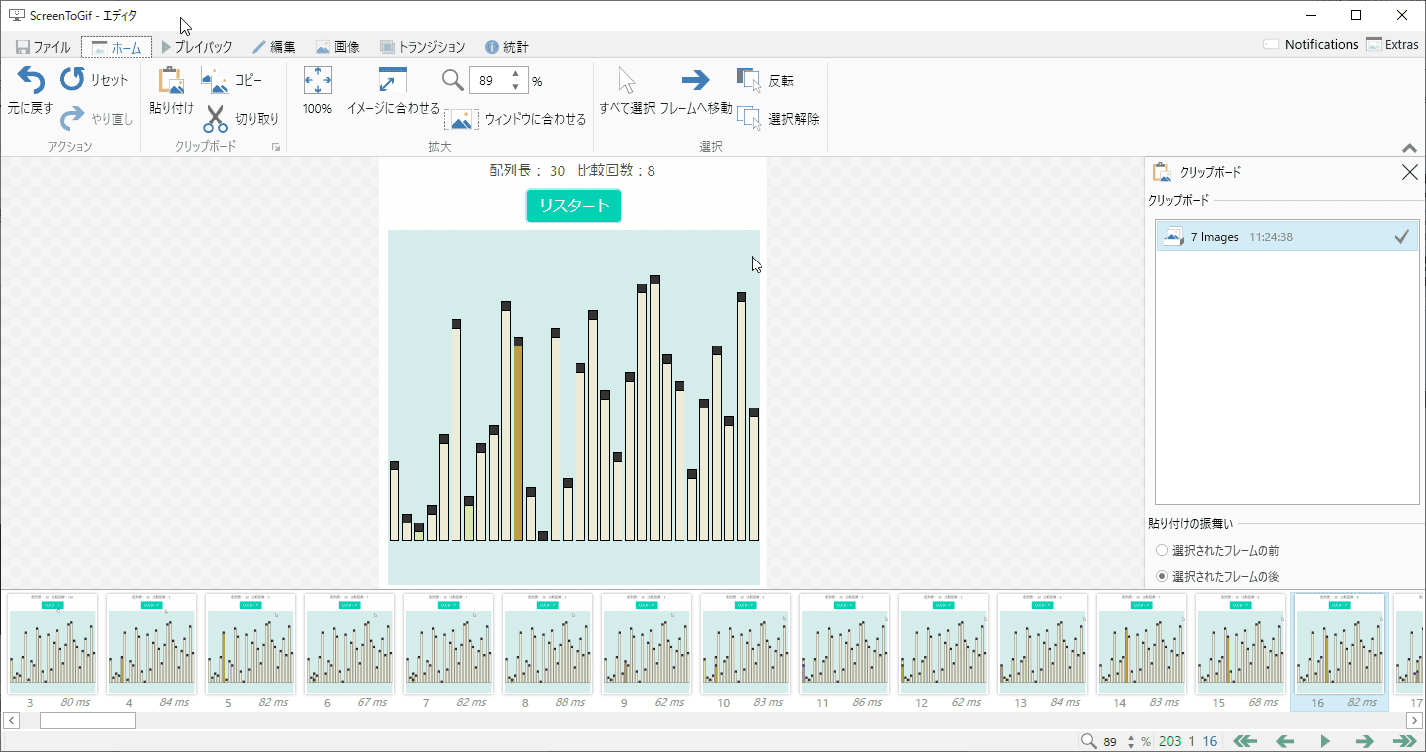Choose 選択されたフレームの後 paste option
The height and width of the screenshot is (752, 1426).
pos(1217,576)
